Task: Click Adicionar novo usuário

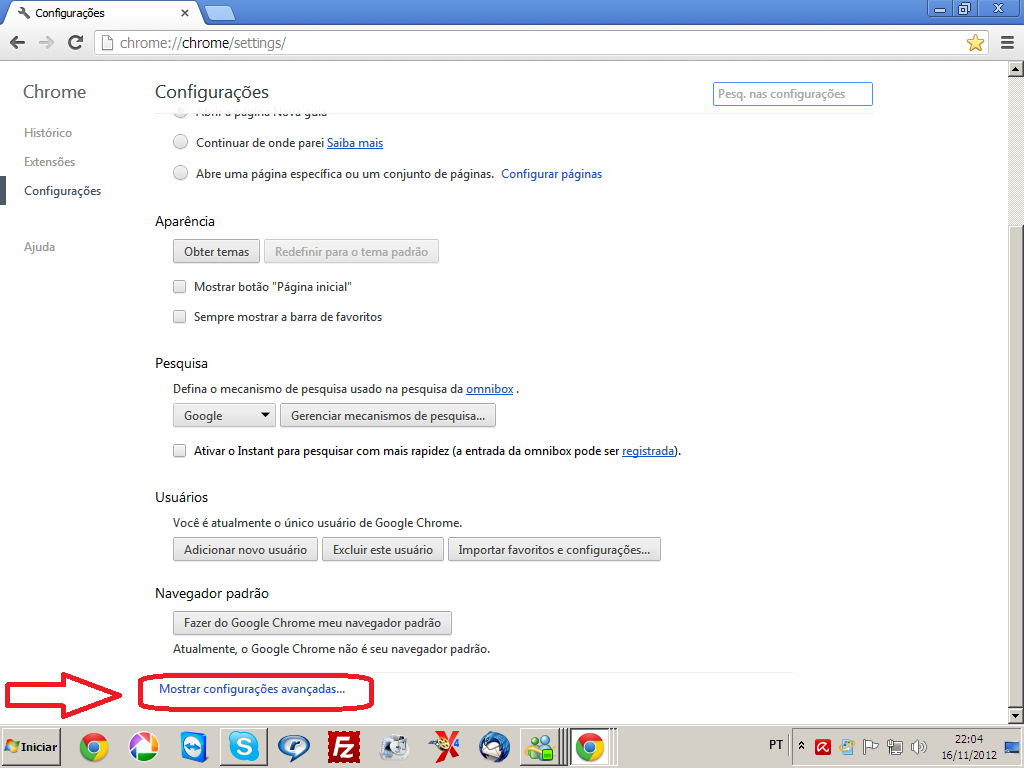Action: coord(245,549)
